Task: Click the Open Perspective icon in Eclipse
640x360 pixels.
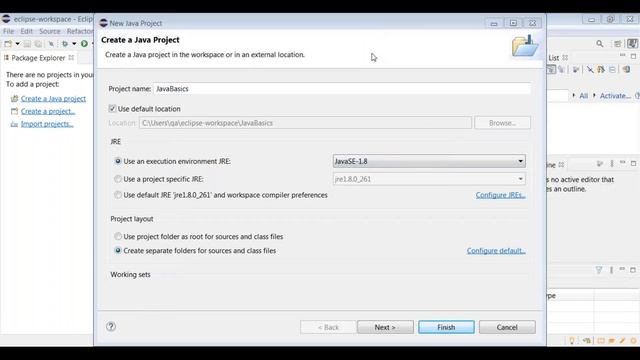Action: [618, 44]
